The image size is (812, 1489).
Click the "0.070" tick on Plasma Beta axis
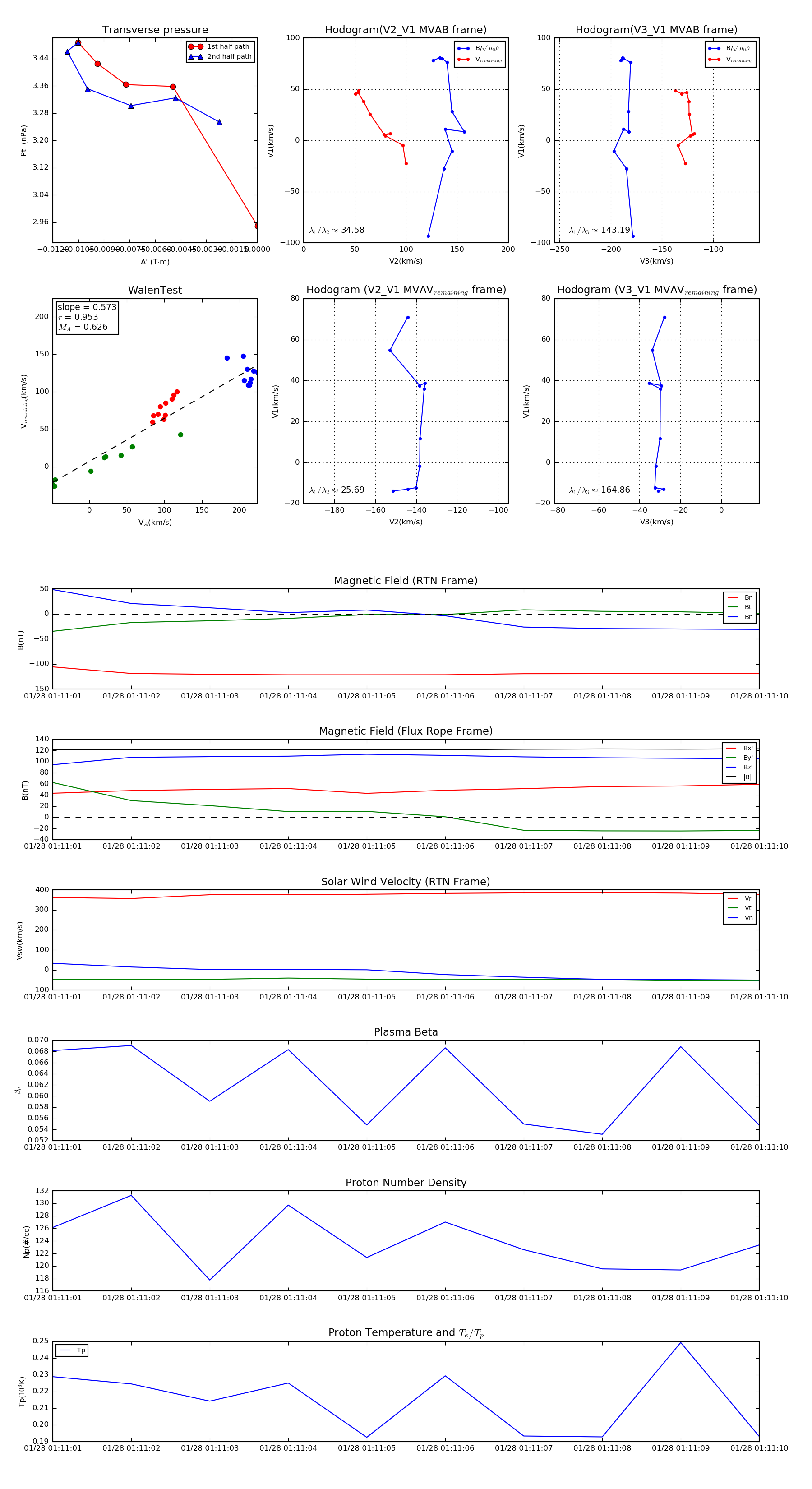[x=38, y=1040]
